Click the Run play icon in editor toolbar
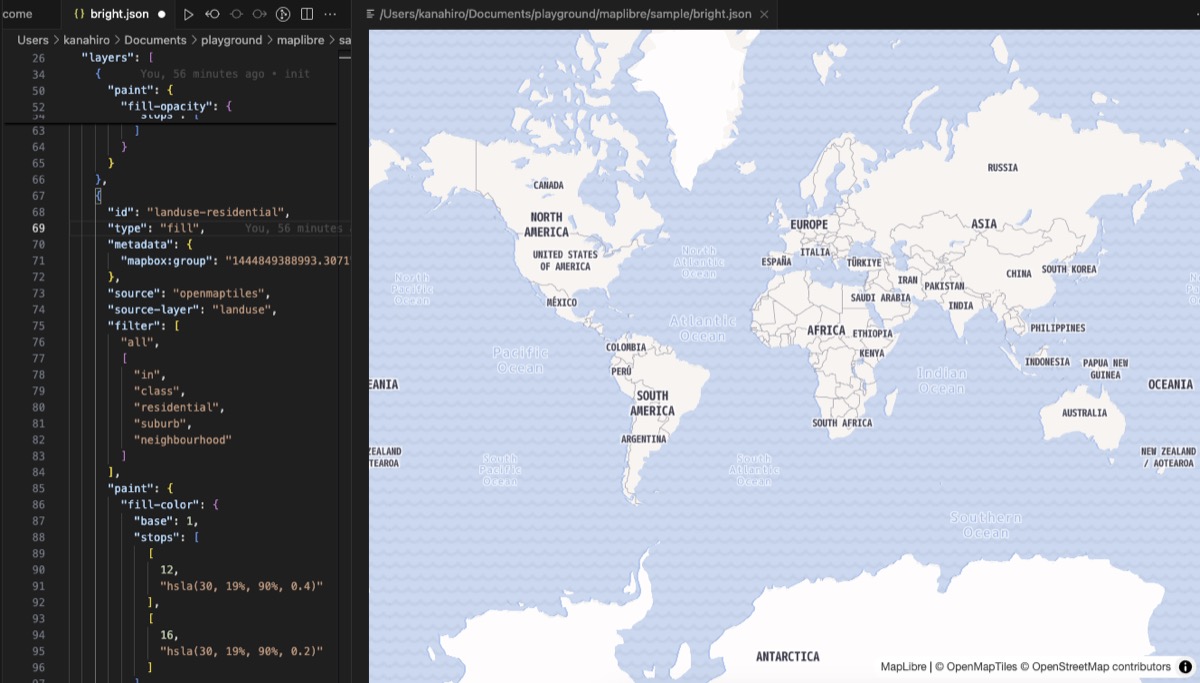 (x=188, y=14)
